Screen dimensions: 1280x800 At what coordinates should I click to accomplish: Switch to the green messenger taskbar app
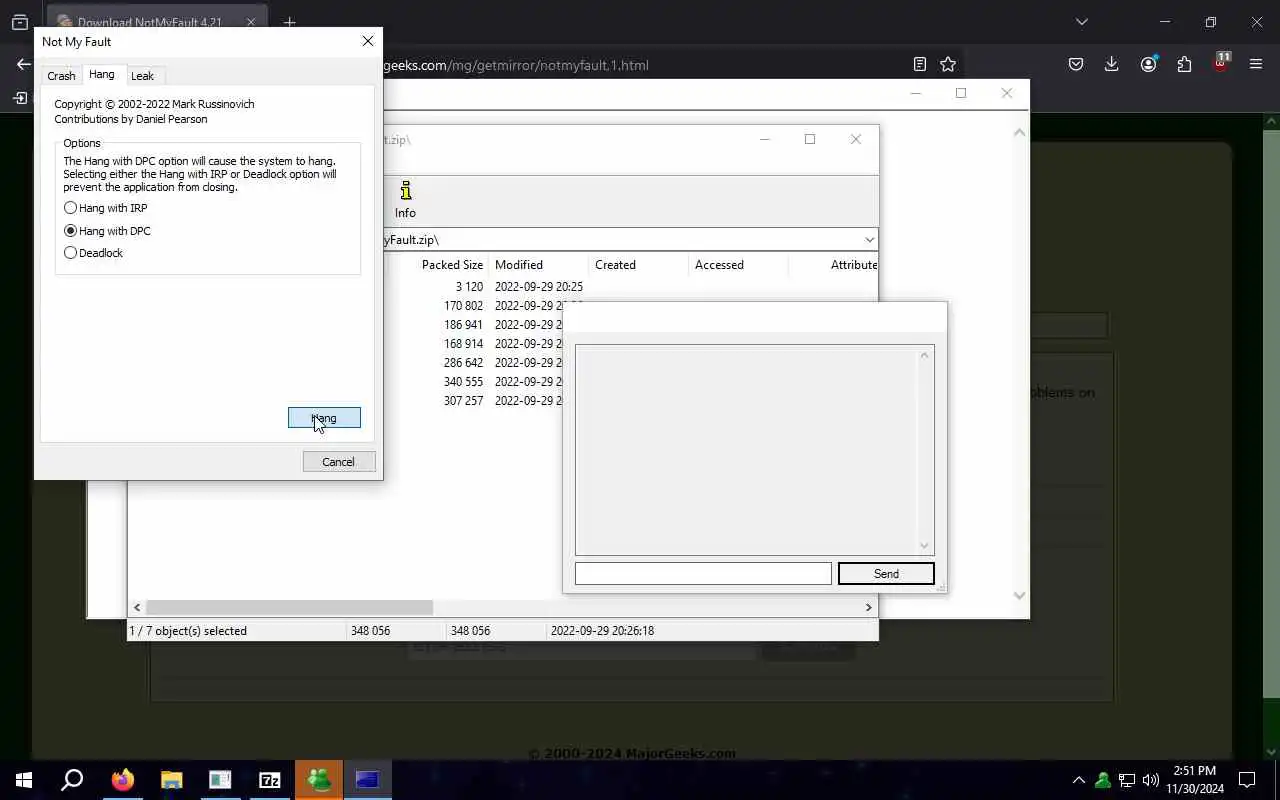point(319,780)
